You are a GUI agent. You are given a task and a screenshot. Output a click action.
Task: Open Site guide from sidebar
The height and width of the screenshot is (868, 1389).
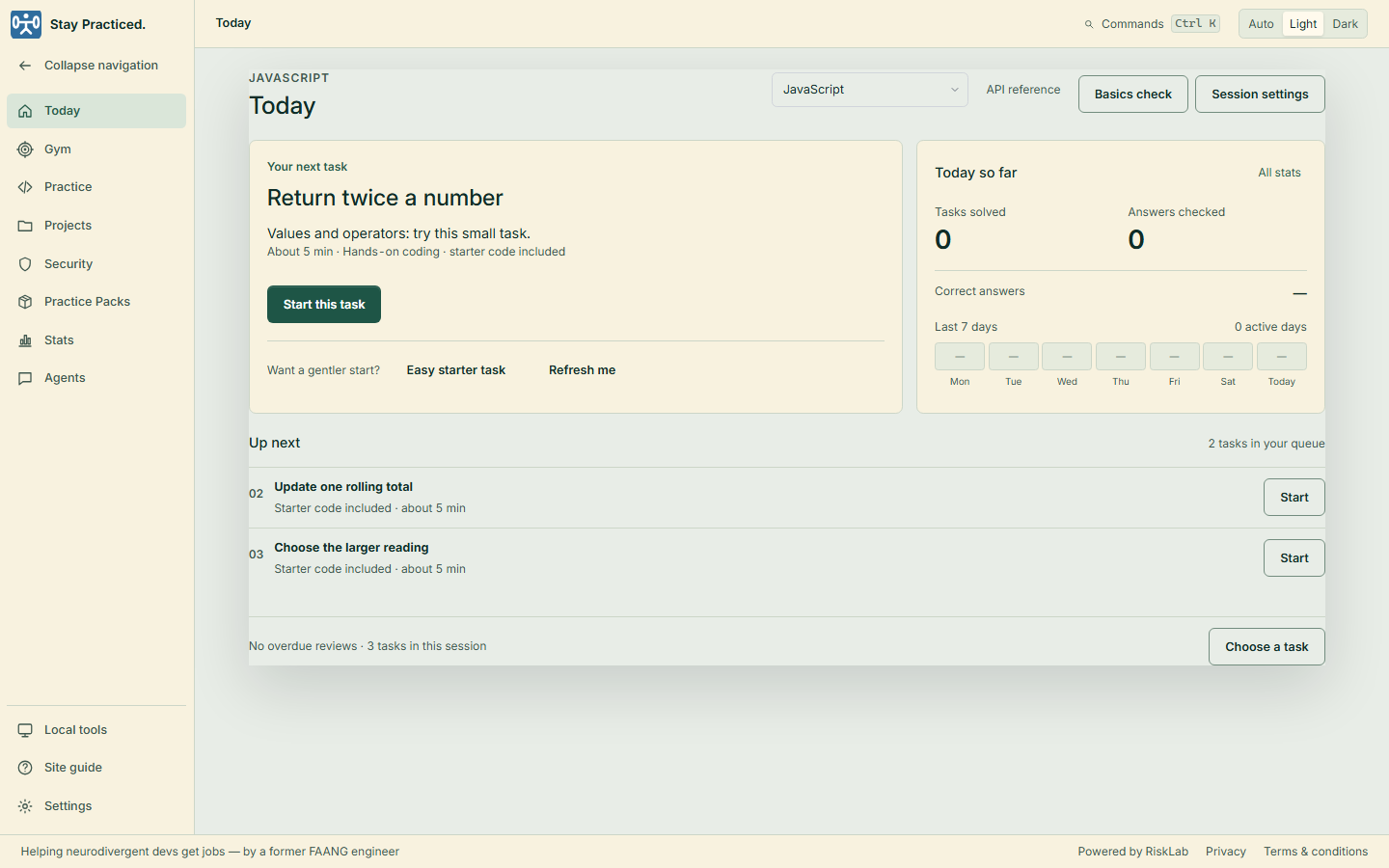coord(96,768)
